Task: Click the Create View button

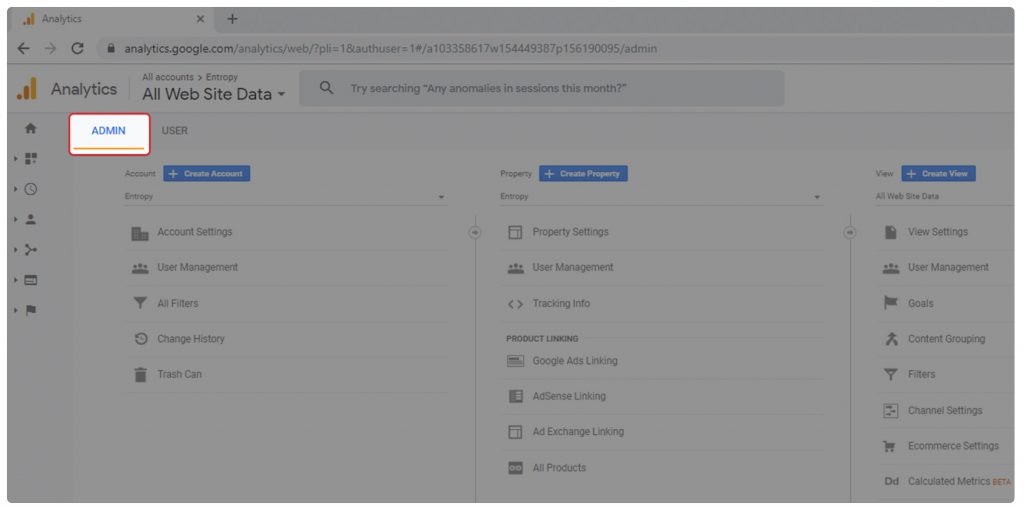Action: [x=938, y=174]
